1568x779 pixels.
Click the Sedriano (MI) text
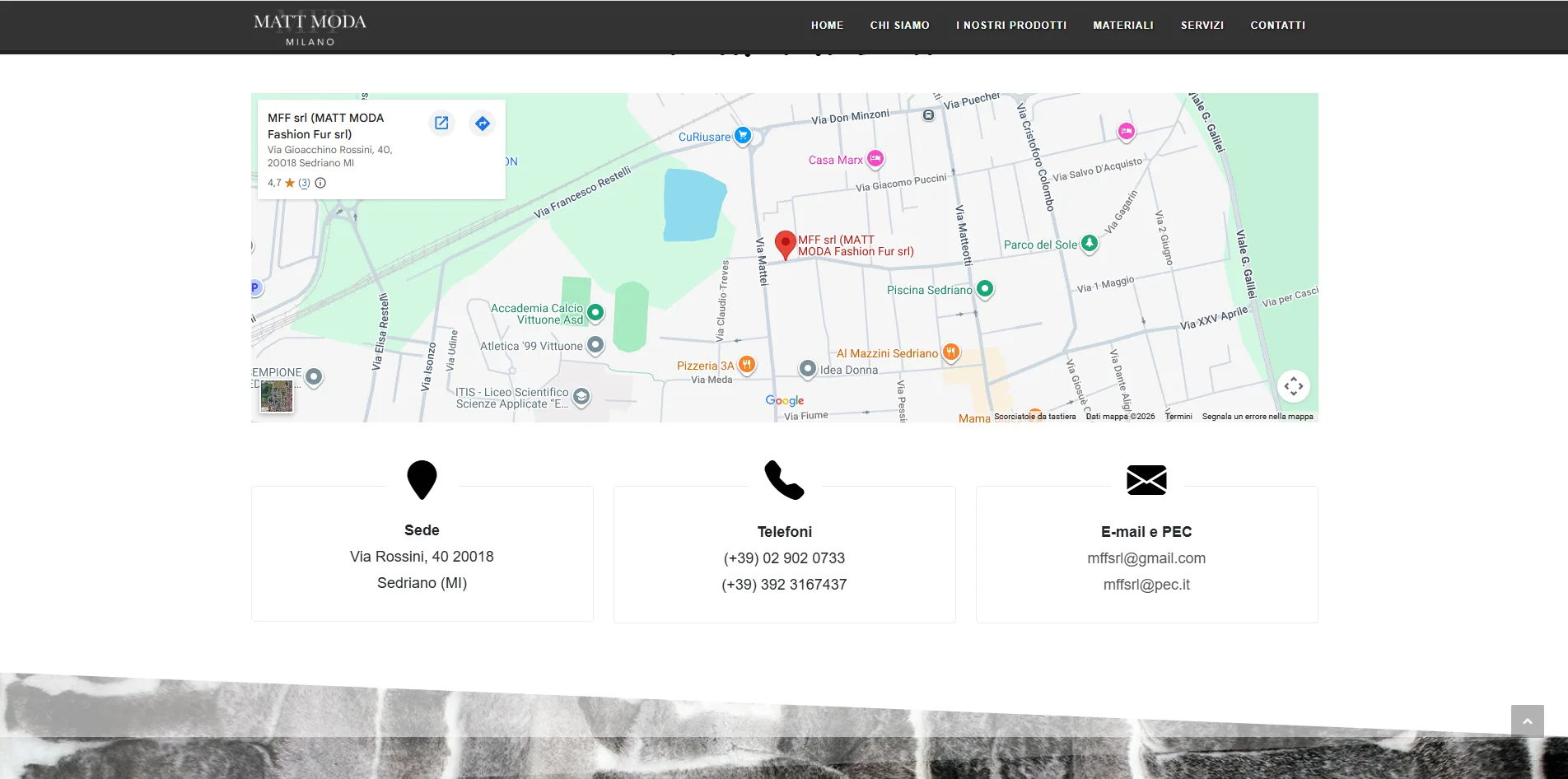422,583
